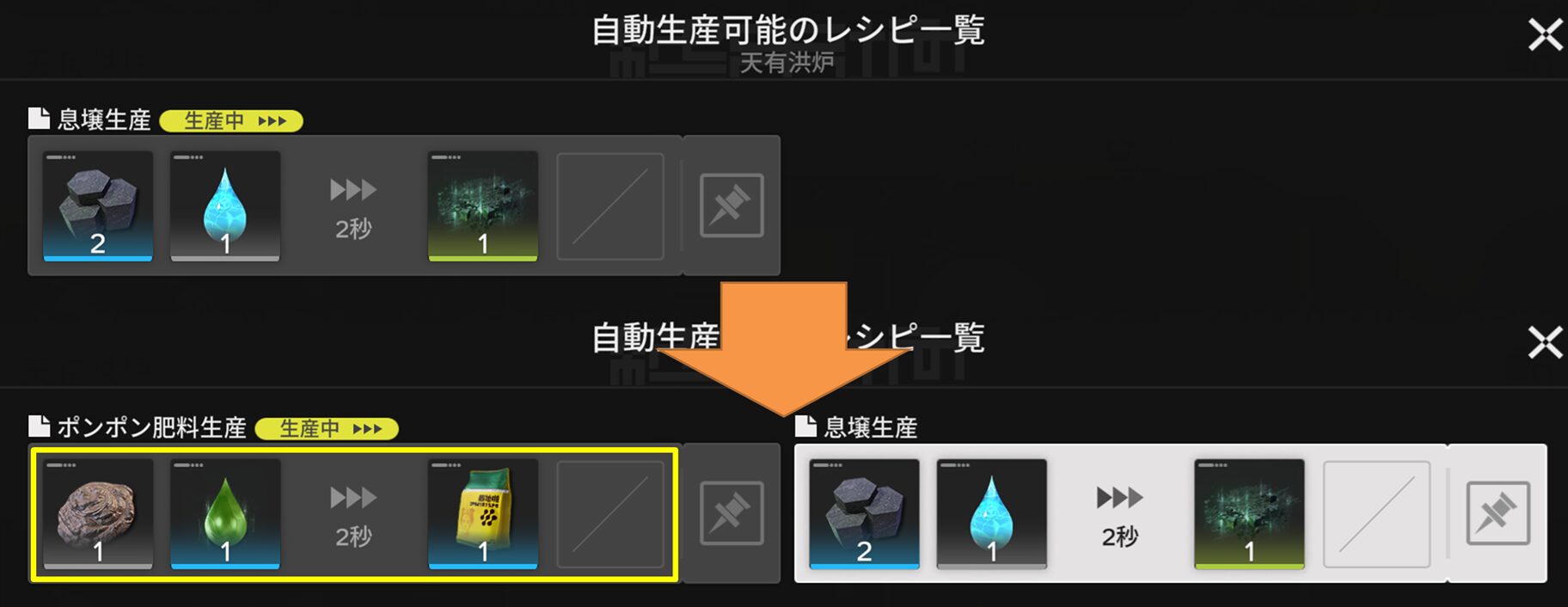Select the yellow fertilizer bag output
The image size is (1568, 607).
(483, 514)
